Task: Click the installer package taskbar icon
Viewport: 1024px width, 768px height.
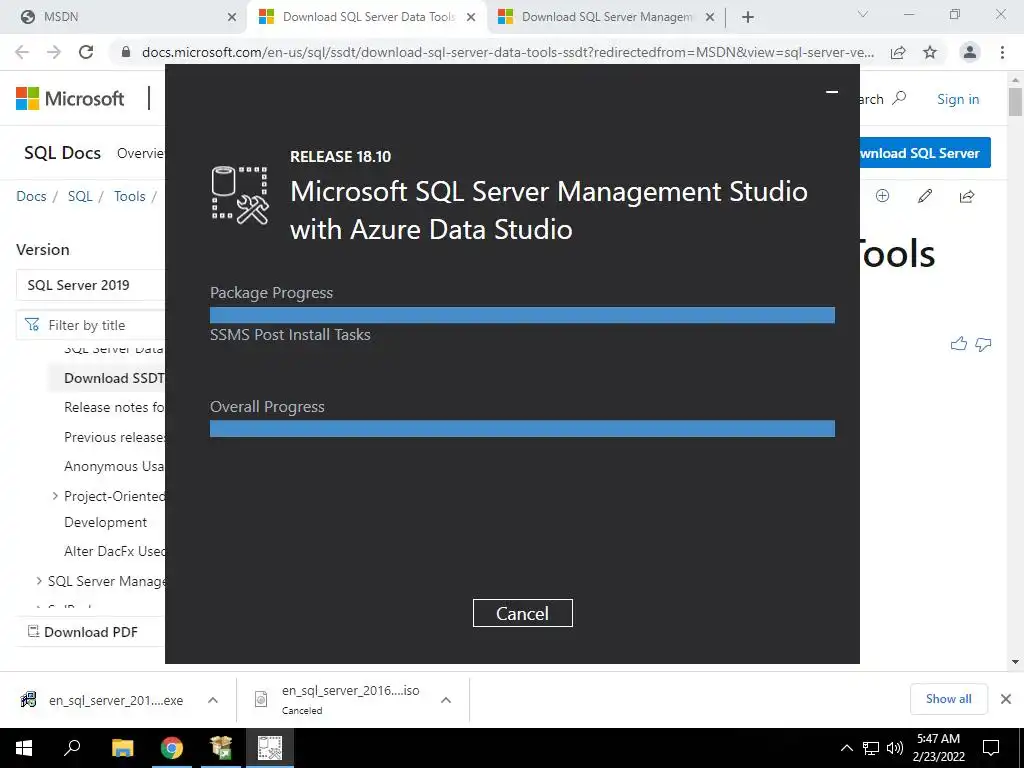Action: (221, 748)
